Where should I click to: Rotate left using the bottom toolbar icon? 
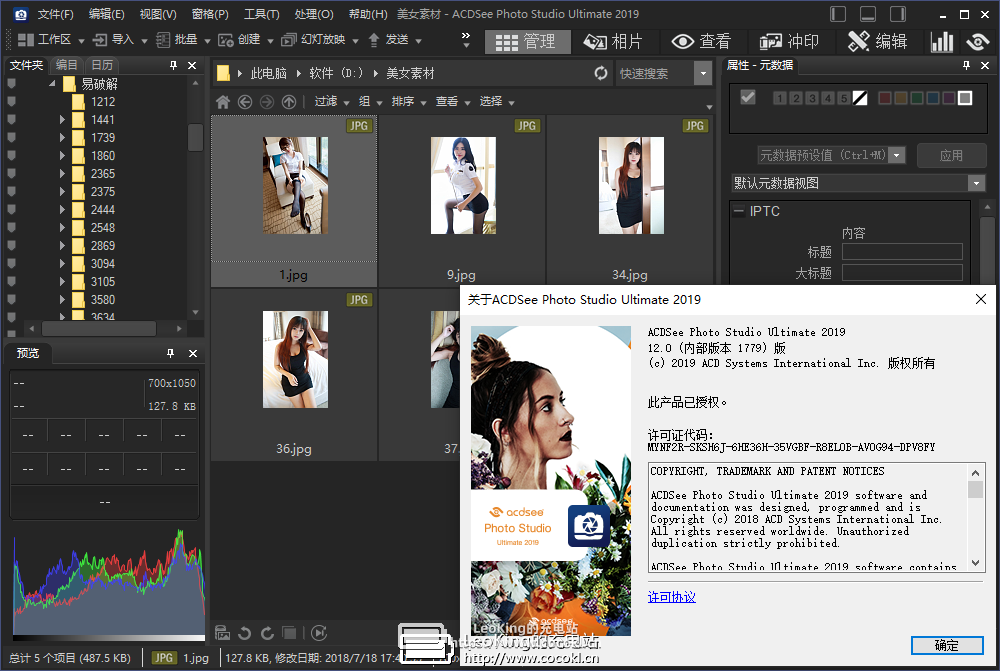click(244, 633)
